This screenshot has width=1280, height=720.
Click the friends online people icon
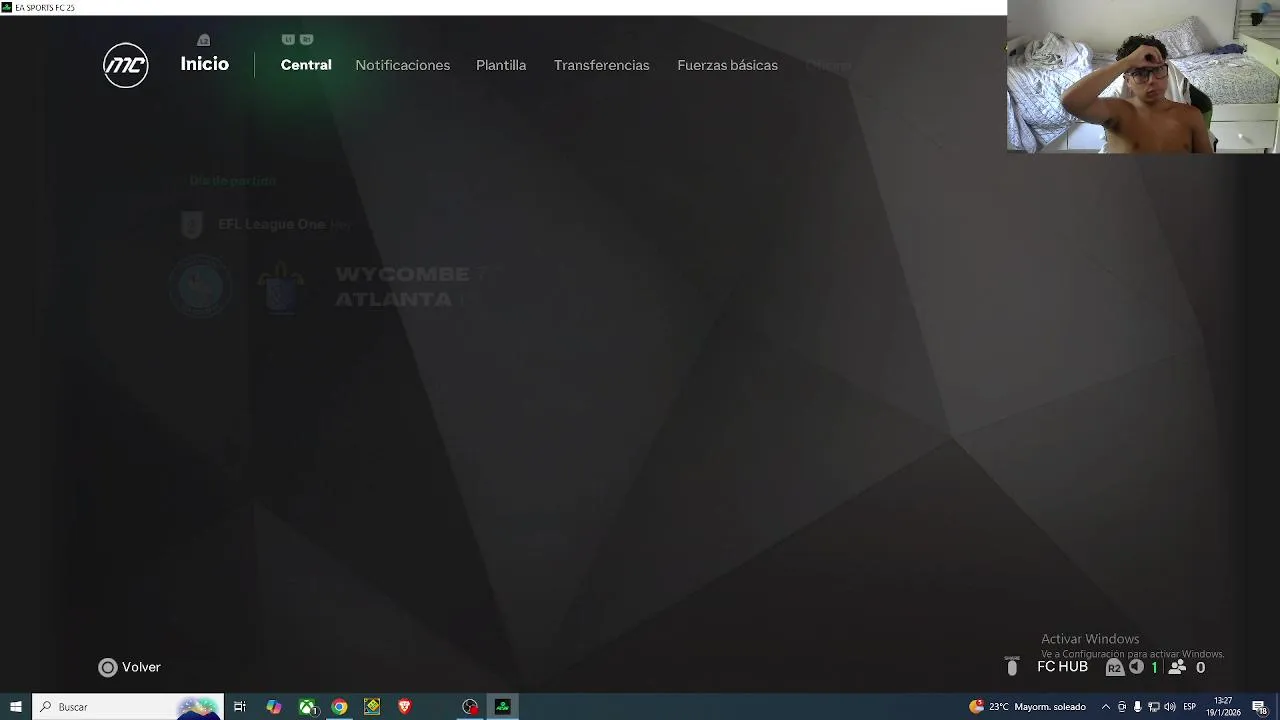point(1177,667)
